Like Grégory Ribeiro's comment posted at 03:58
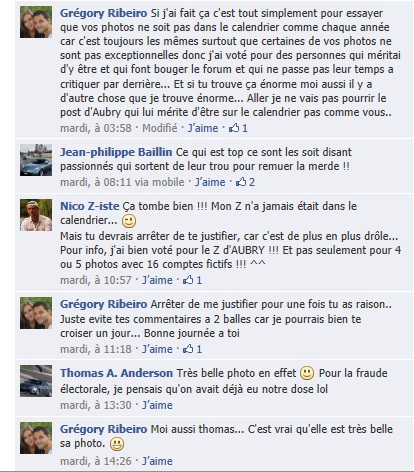 tap(203, 128)
